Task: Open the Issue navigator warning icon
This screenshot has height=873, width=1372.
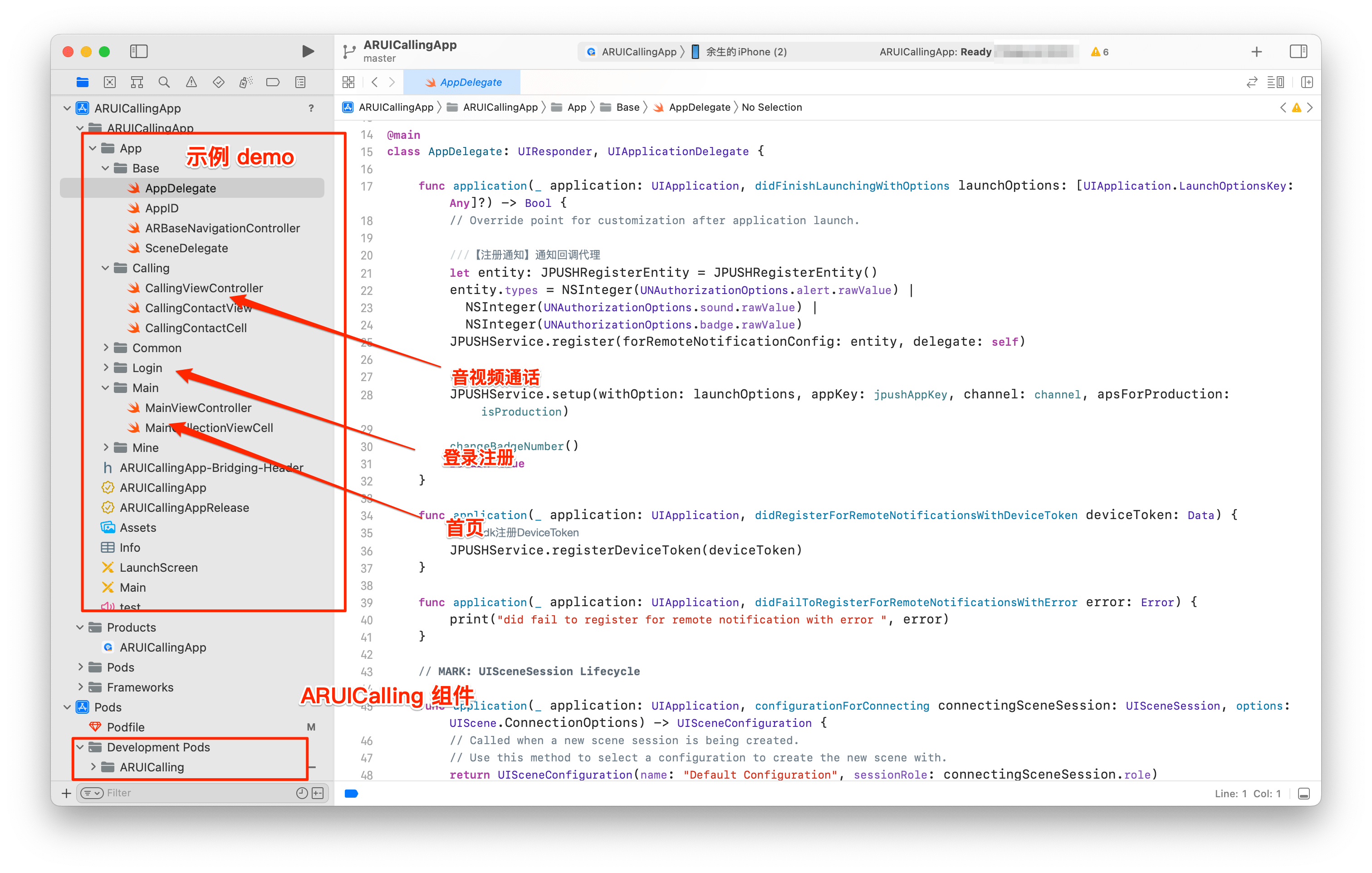Action: tap(191, 82)
